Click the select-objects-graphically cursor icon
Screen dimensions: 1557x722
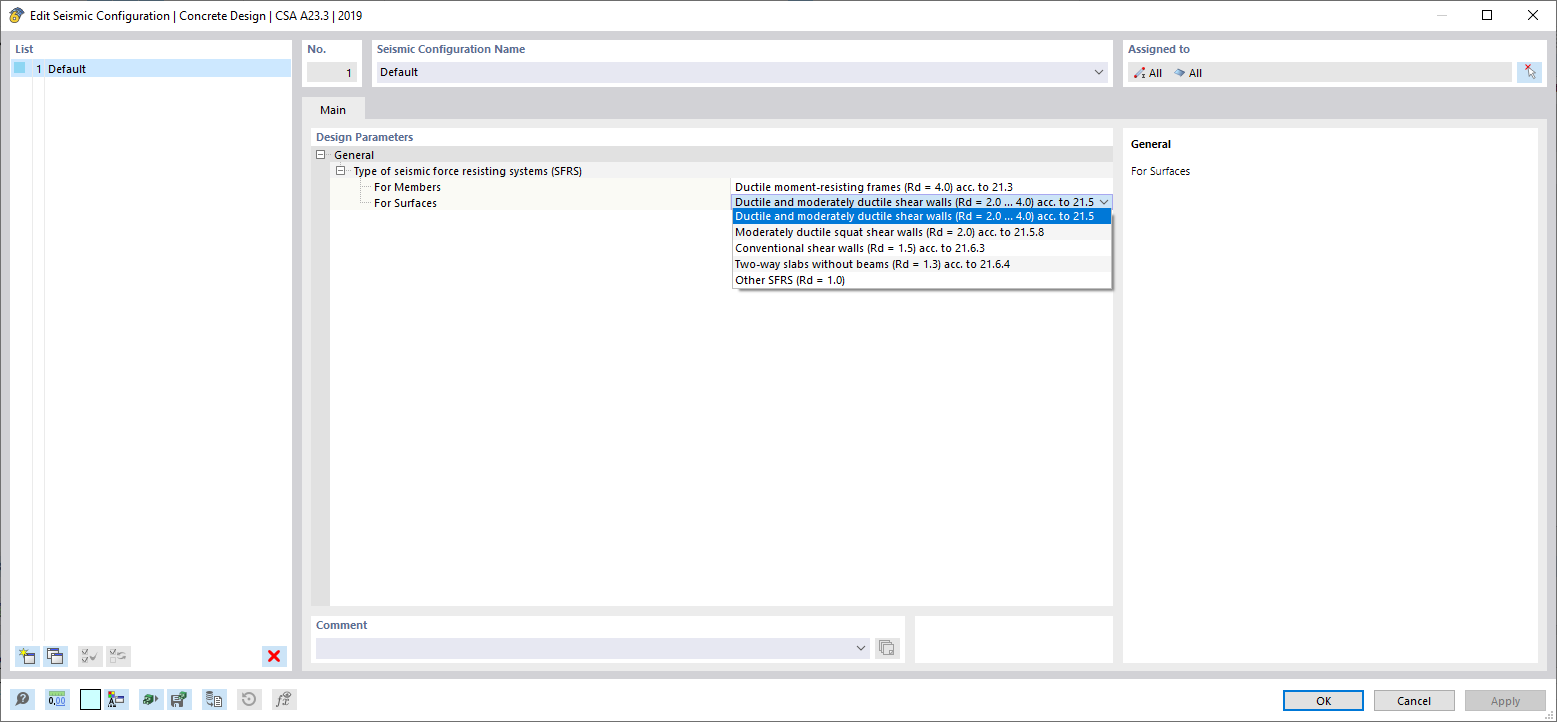(1529, 72)
